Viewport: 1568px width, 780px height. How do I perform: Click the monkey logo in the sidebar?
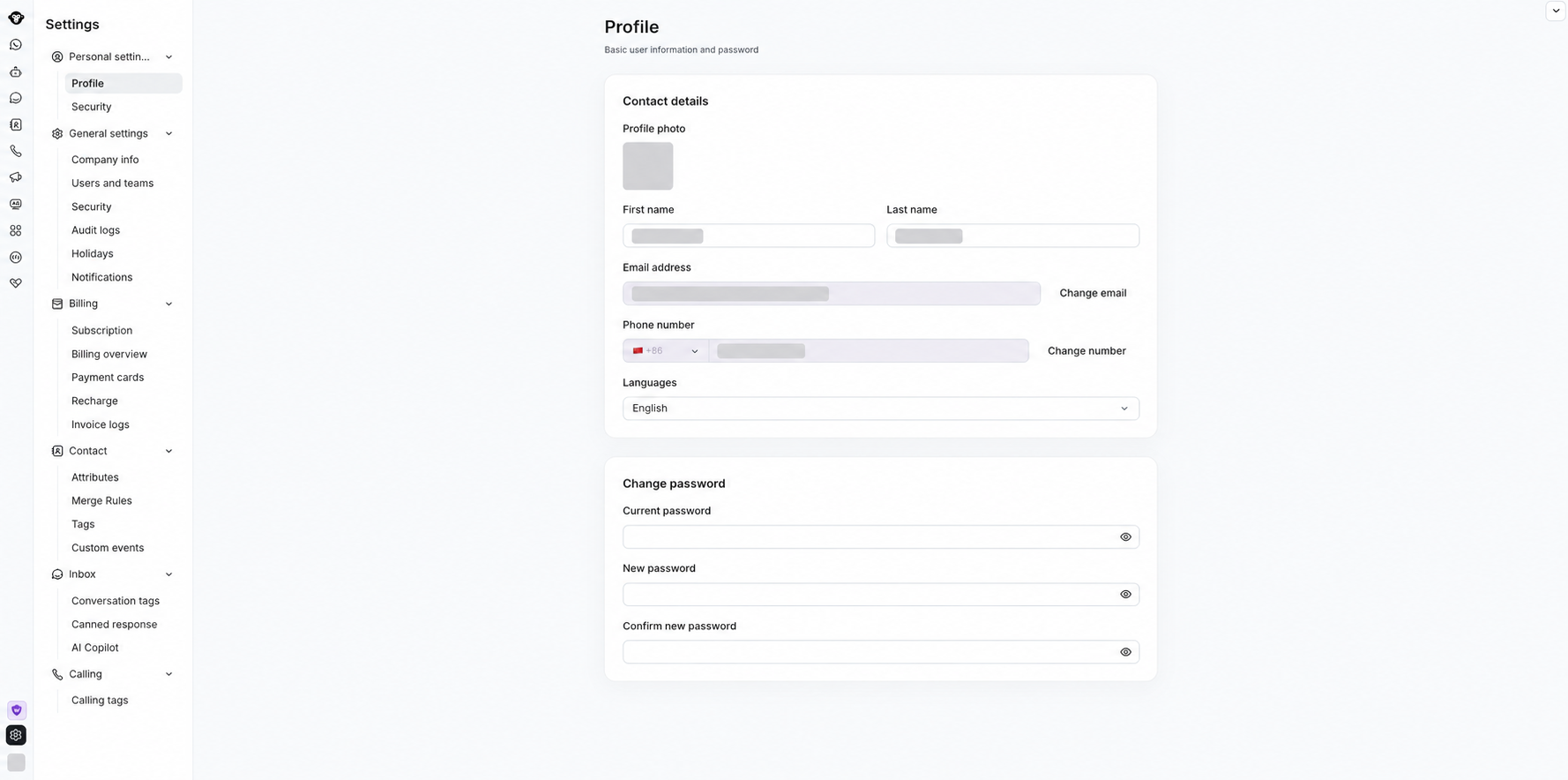pos(16,18)
